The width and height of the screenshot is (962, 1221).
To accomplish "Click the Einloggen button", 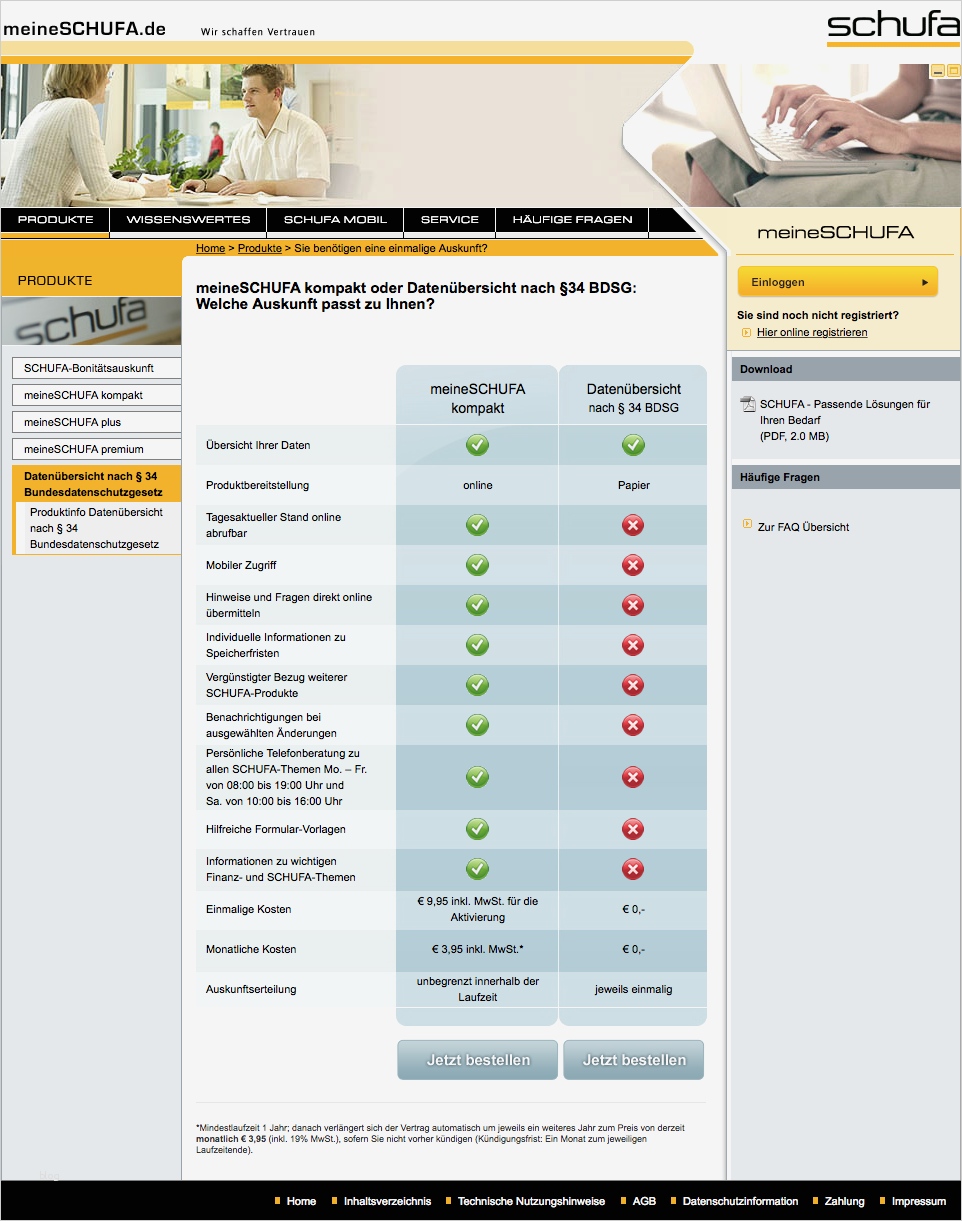I will (838, 282).
